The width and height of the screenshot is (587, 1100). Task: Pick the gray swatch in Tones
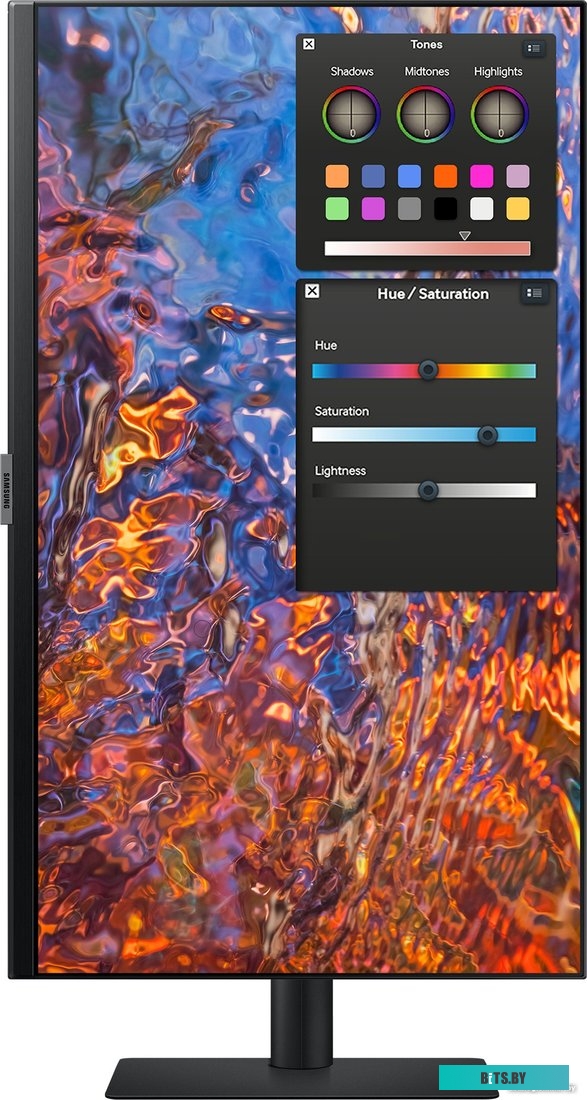click(410, 208)
